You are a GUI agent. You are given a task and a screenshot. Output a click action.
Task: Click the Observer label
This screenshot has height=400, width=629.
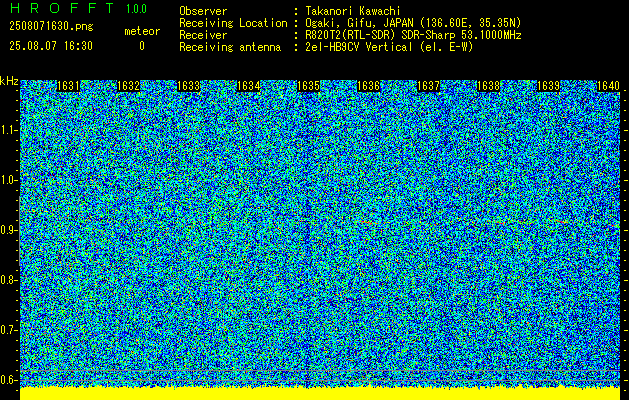tap(203, 11)
